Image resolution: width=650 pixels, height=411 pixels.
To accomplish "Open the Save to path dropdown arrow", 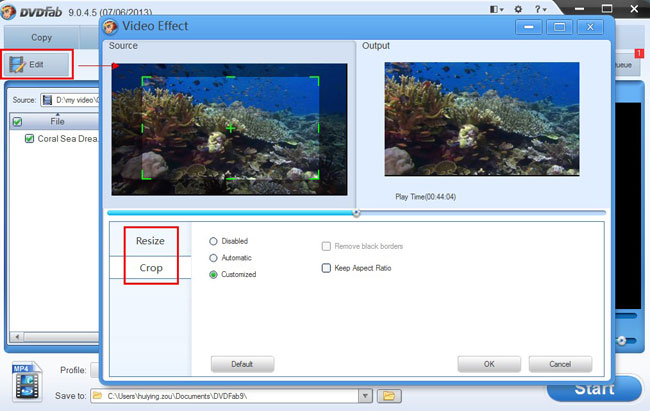I will point(365,396).
